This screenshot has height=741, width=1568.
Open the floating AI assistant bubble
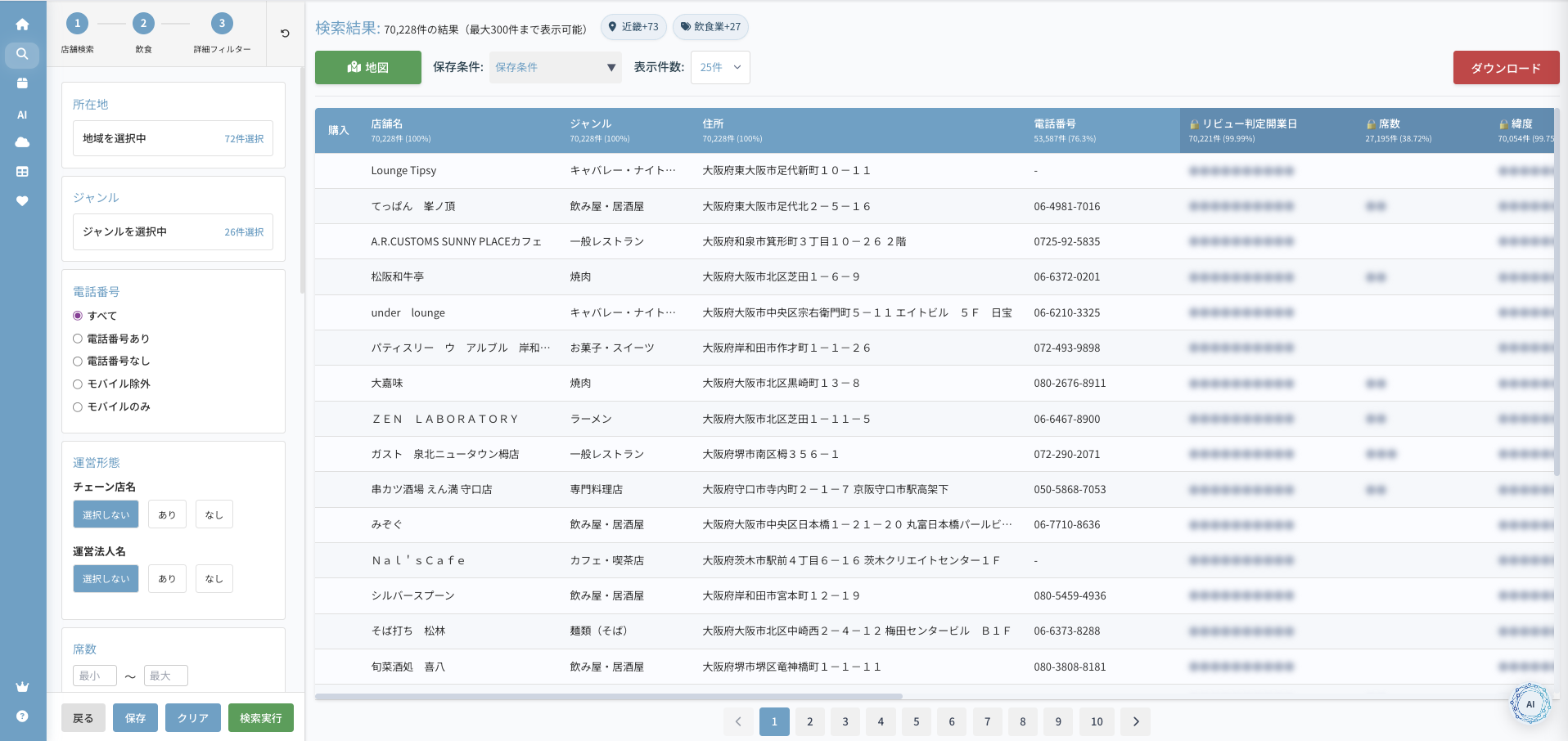pos(1530,704)
